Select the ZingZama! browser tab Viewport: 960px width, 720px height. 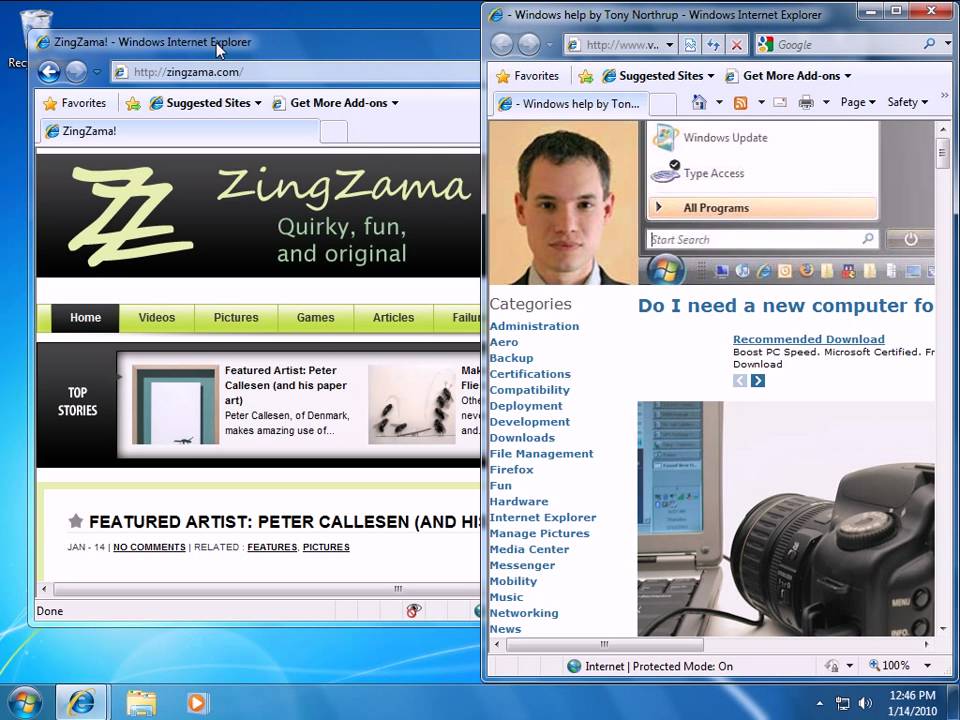(180, 131)
